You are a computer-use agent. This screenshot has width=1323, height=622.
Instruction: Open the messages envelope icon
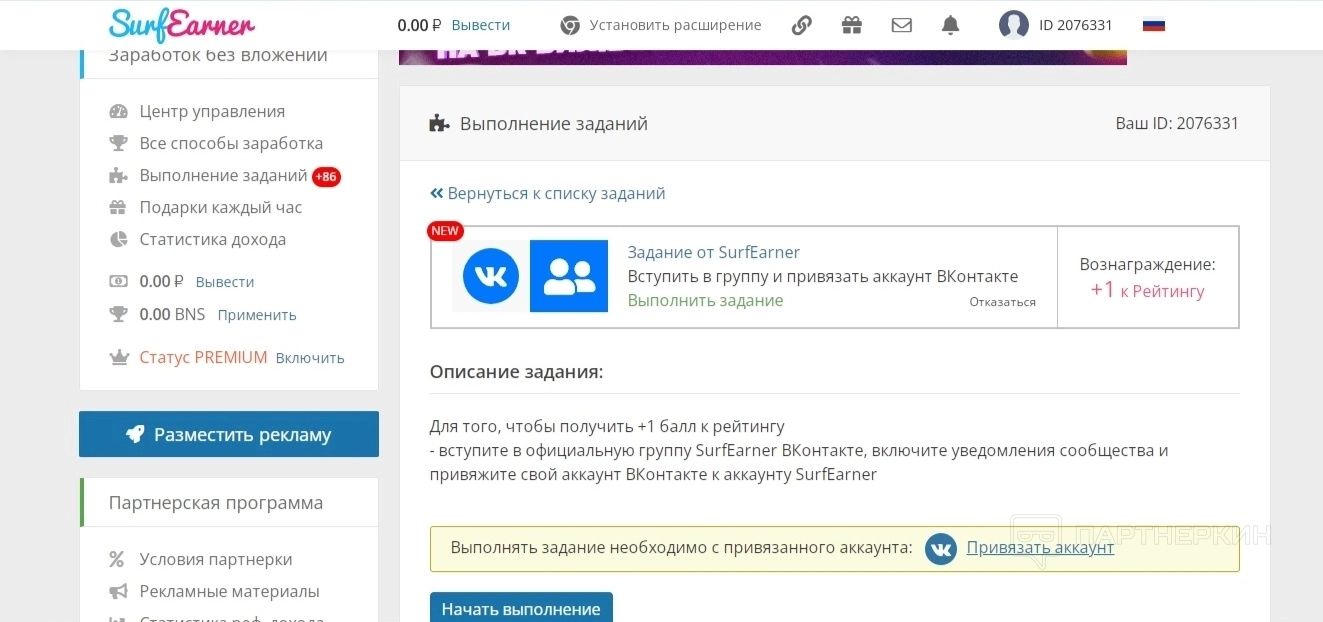902,25
